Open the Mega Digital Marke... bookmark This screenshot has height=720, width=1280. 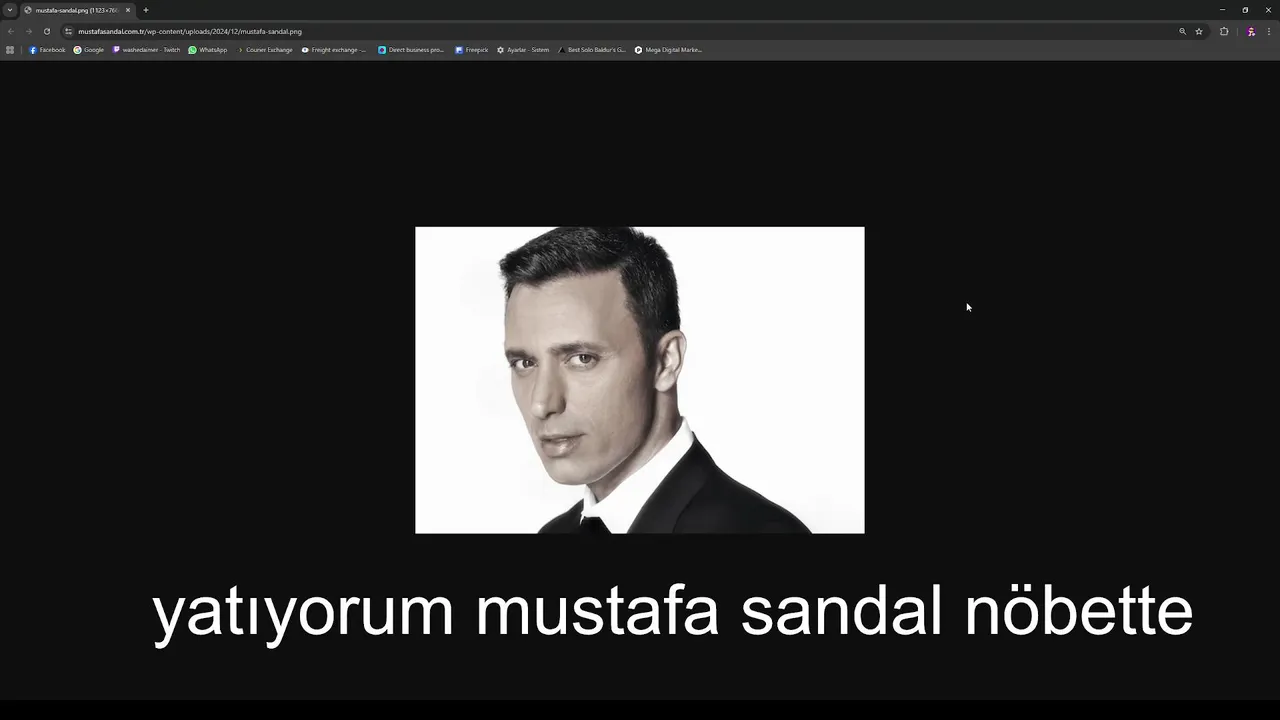click(x=668, y=50)
